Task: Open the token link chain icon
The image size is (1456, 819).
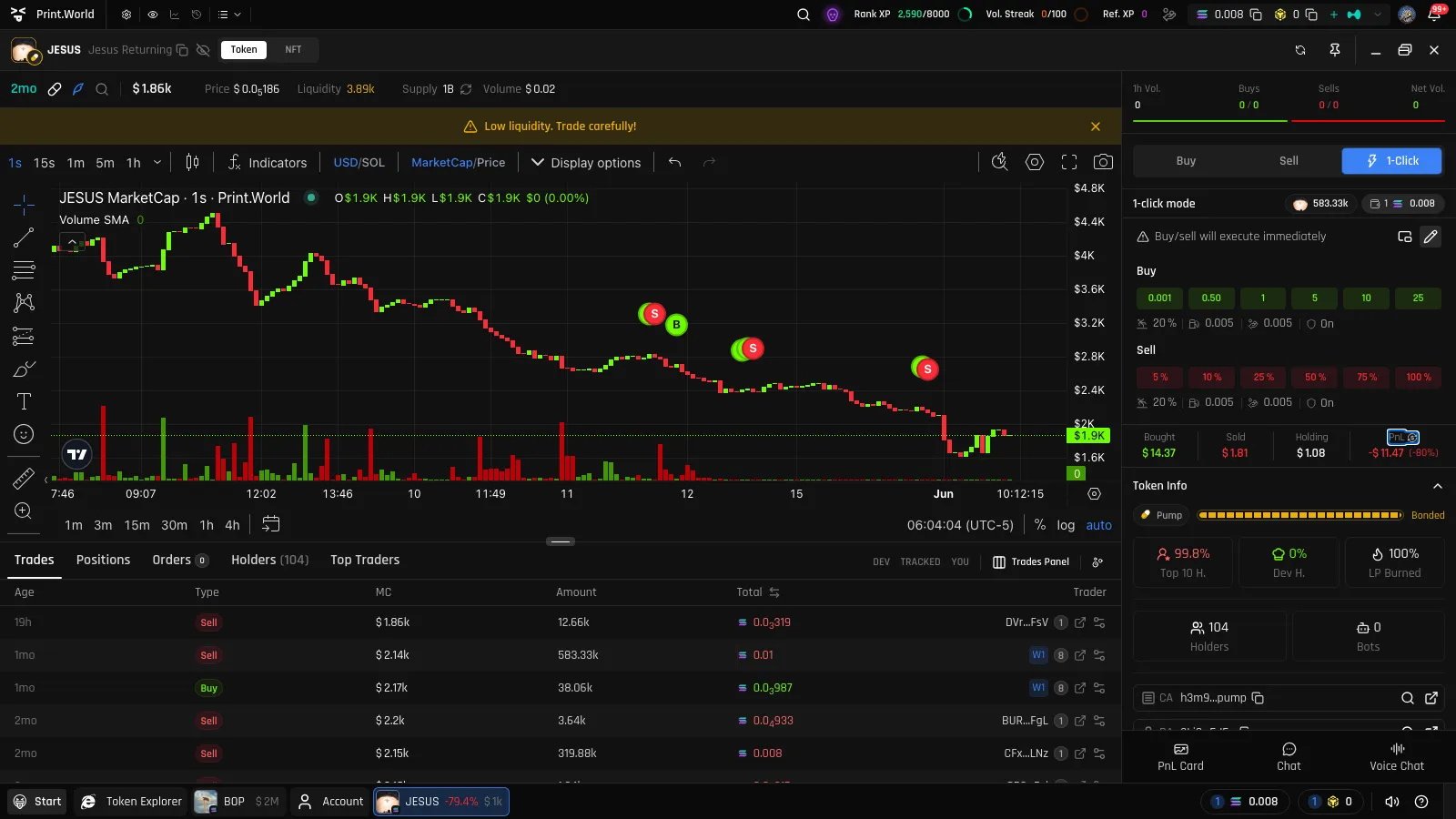Action: 55,89
